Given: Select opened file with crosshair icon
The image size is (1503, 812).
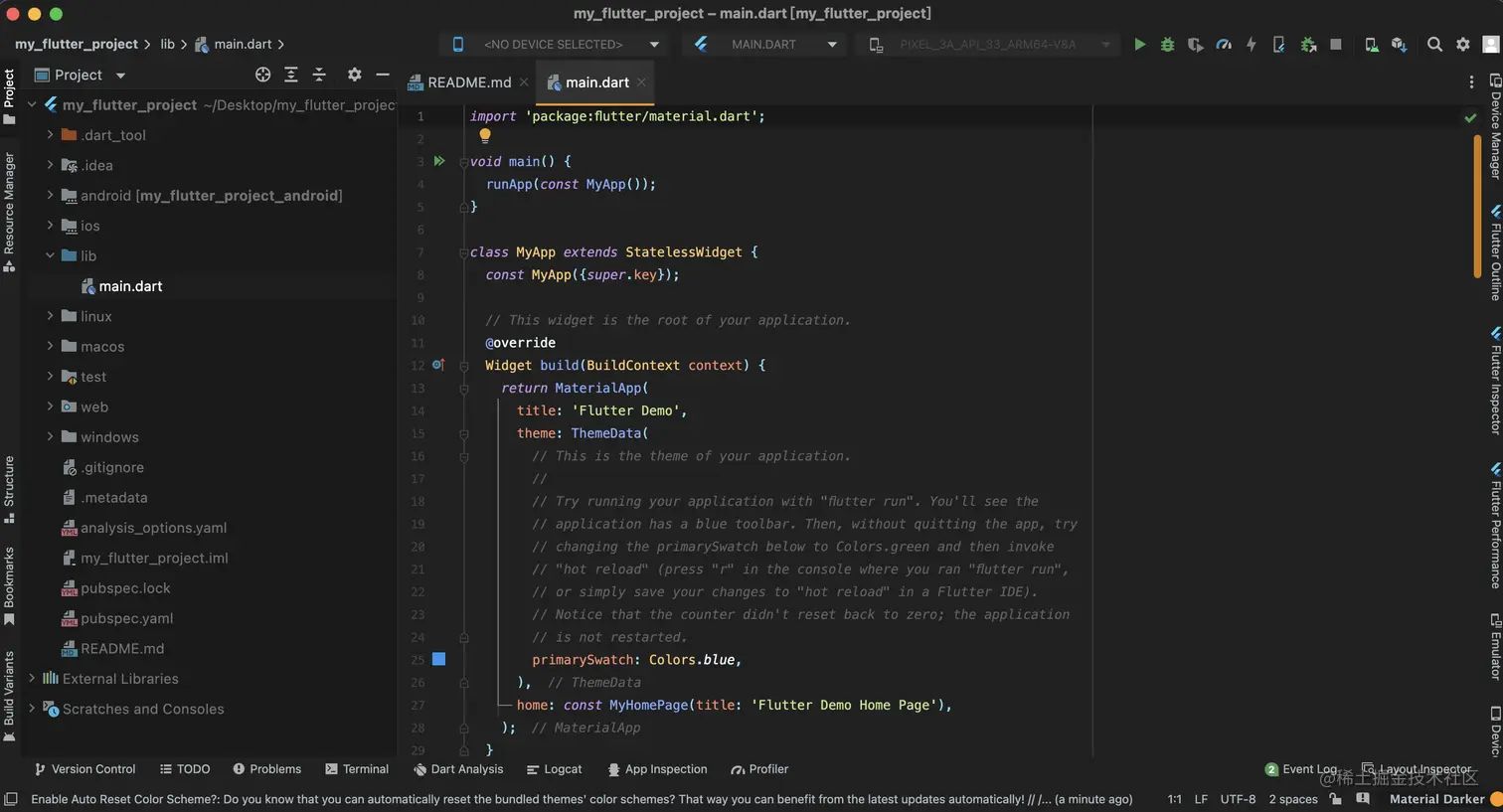Looking at the screenshot, I should pos(262,75).
